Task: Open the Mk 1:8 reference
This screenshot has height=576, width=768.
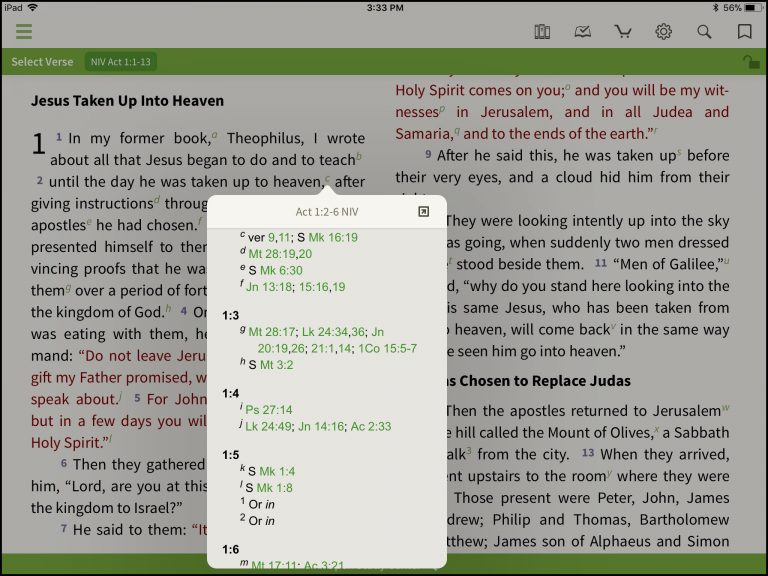Action: coord(275,488)
